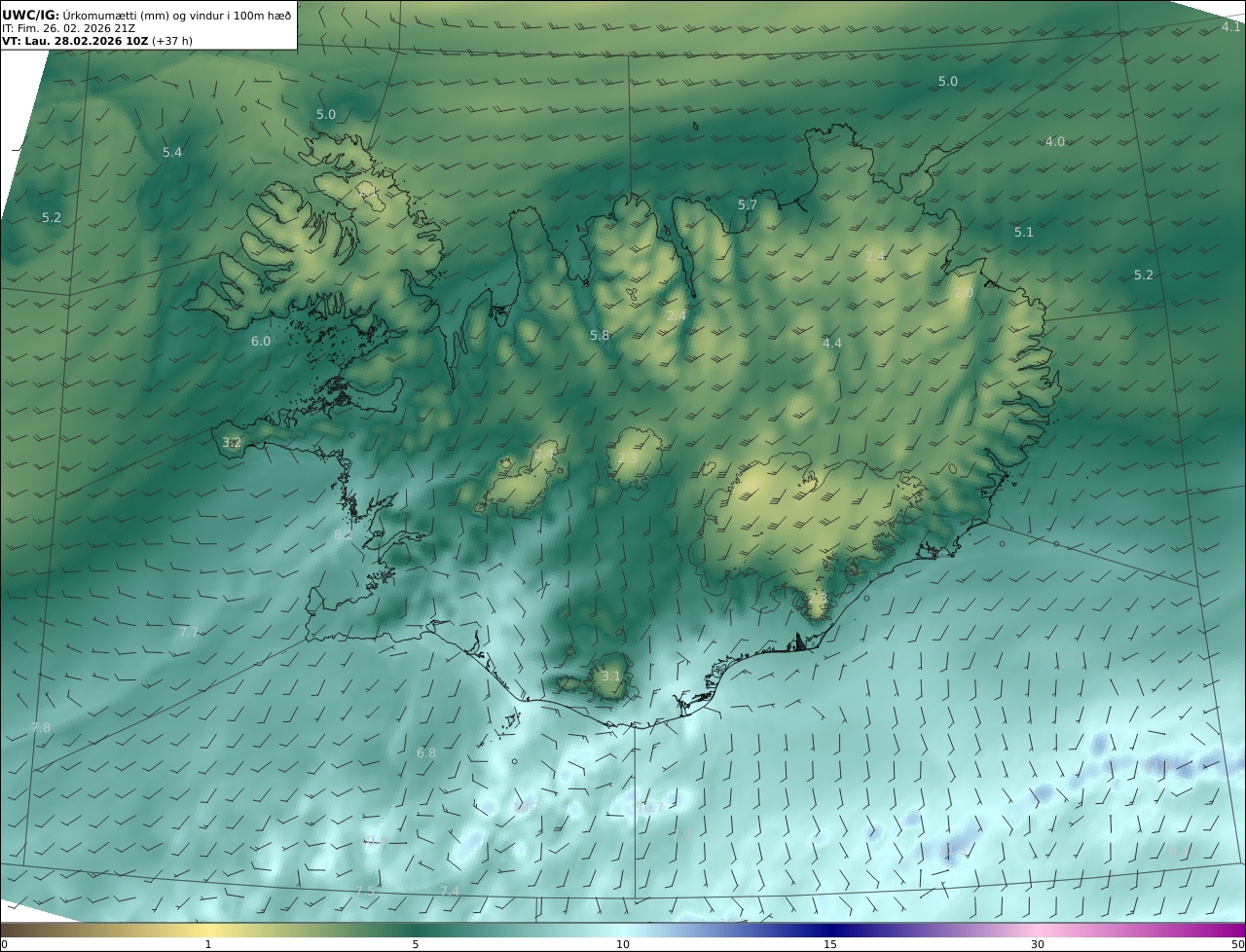Select the 7.7 value label on the map

[189, 633]
